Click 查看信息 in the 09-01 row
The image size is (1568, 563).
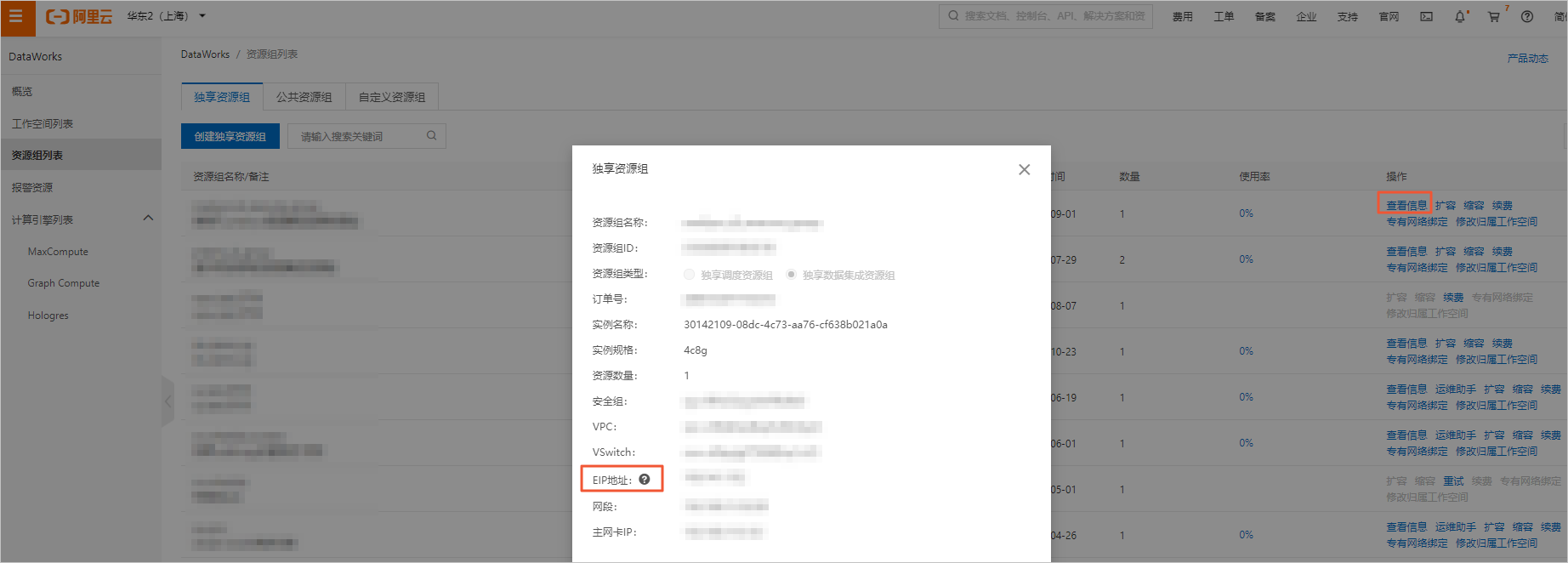click(x=1406, y=206)
